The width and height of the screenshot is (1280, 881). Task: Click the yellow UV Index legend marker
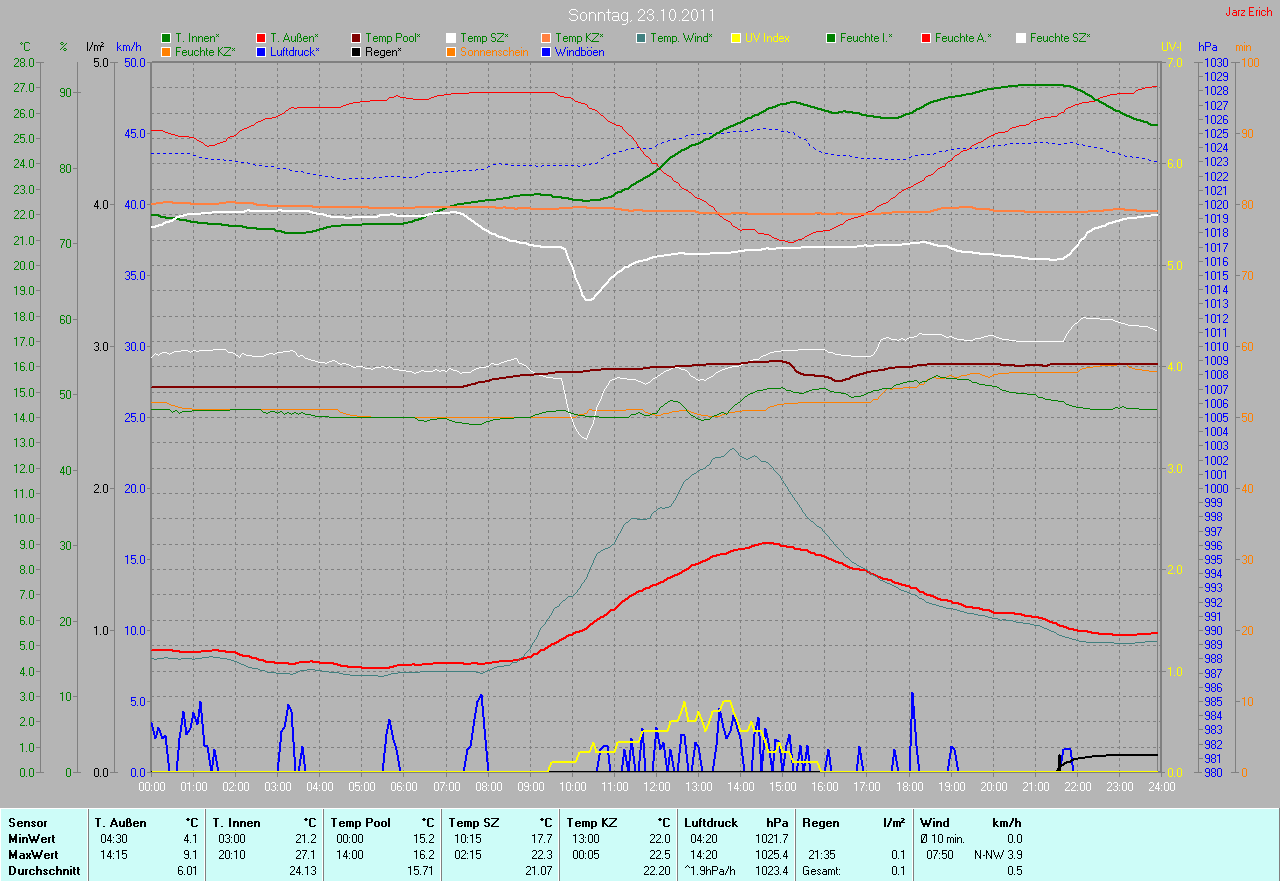(x=736, y=38)
